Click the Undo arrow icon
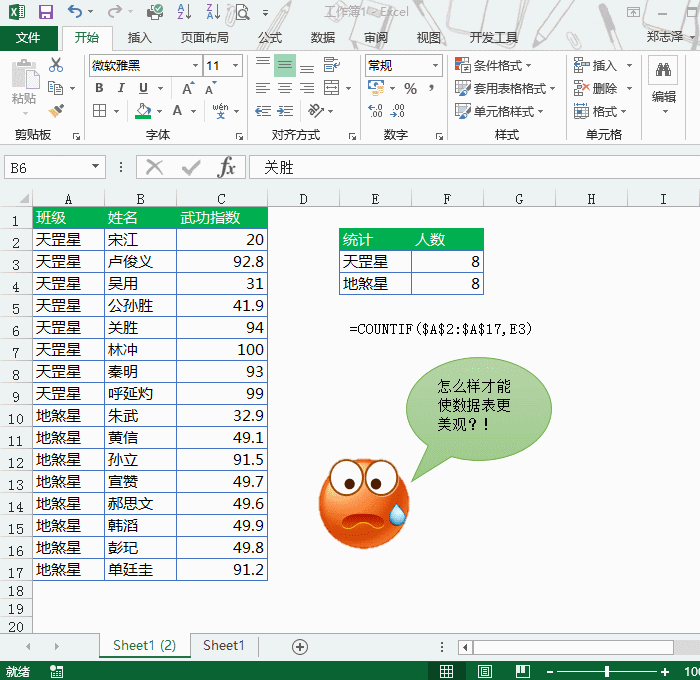This screenshot has height=680, width=700. [x=76, y=12]
